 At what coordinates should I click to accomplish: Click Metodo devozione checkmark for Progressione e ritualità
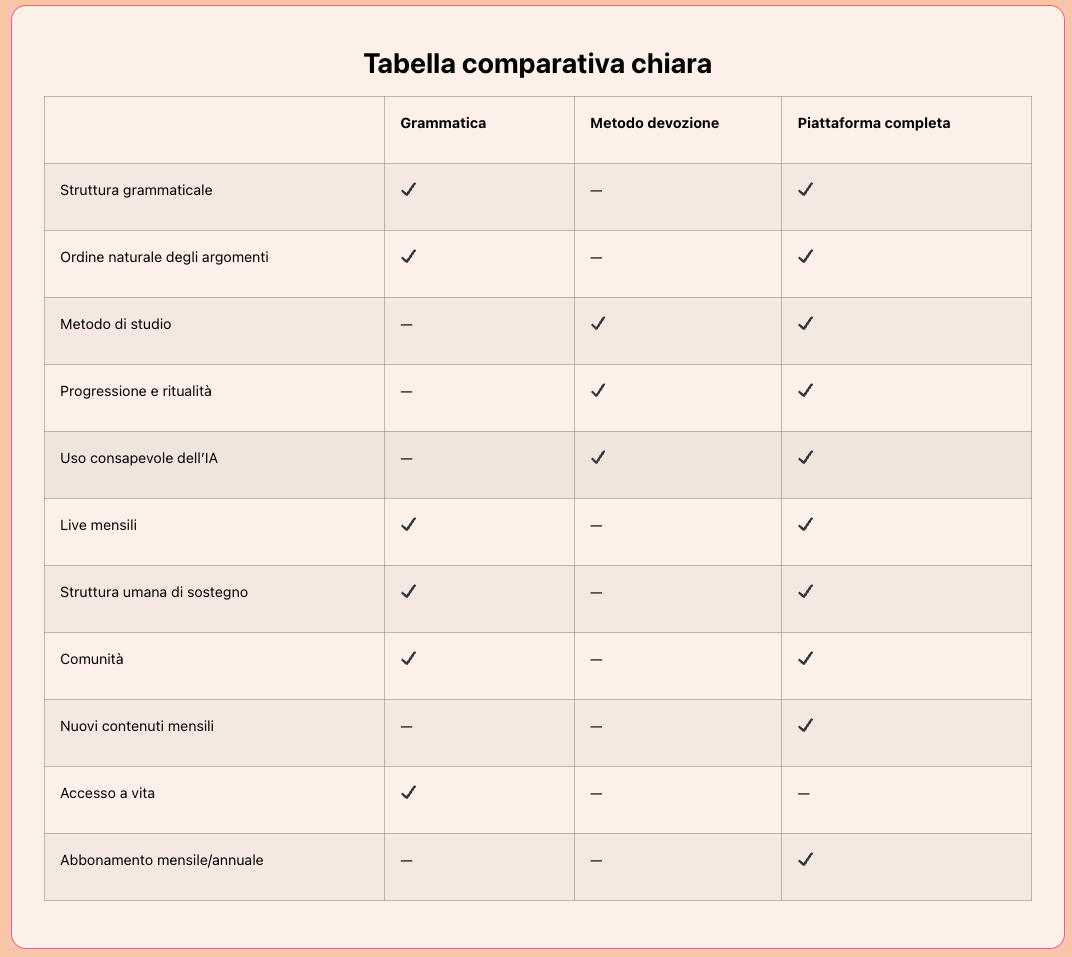pos(598,390)
